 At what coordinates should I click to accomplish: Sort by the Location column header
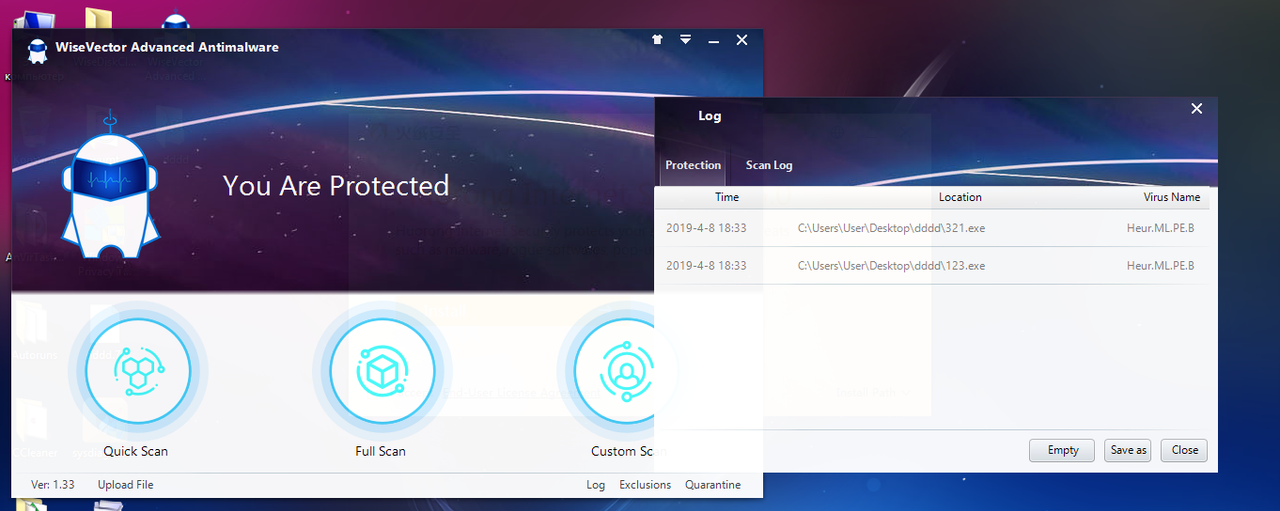coord(960,197)
